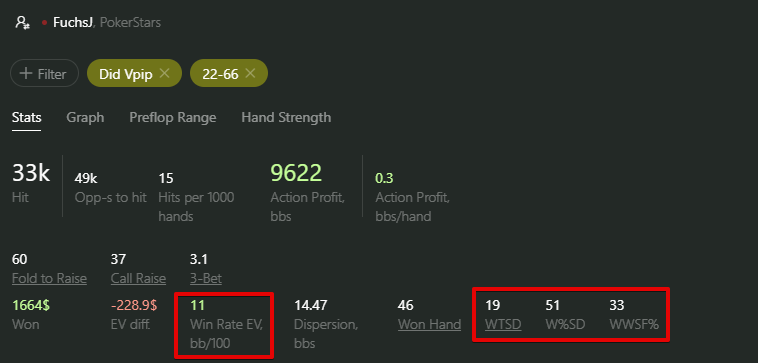Open the Preflop Range tab
Image resolution: width=758 pixels, height=363 pixels.
coord(173,117)
